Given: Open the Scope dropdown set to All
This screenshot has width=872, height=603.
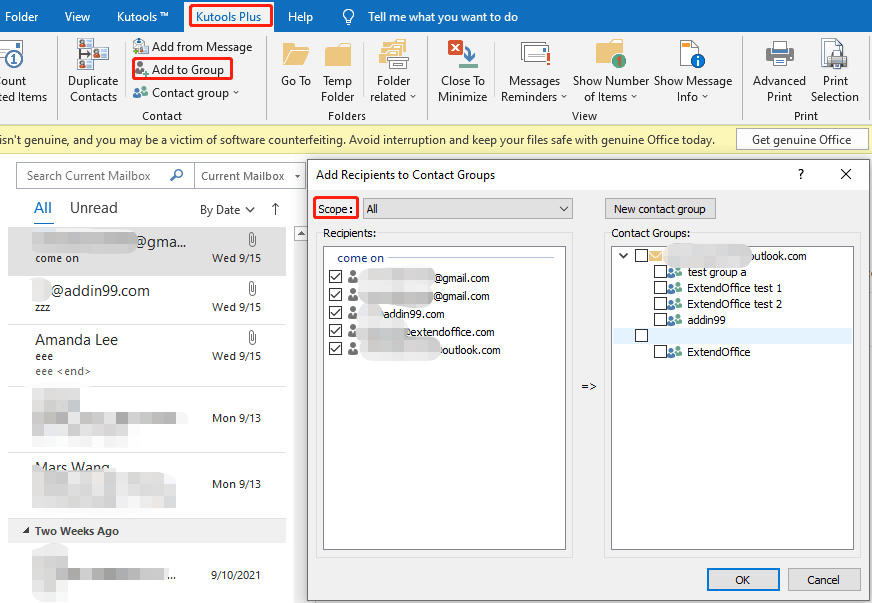Looking at the screenshot, I should [x=467, y=209].
